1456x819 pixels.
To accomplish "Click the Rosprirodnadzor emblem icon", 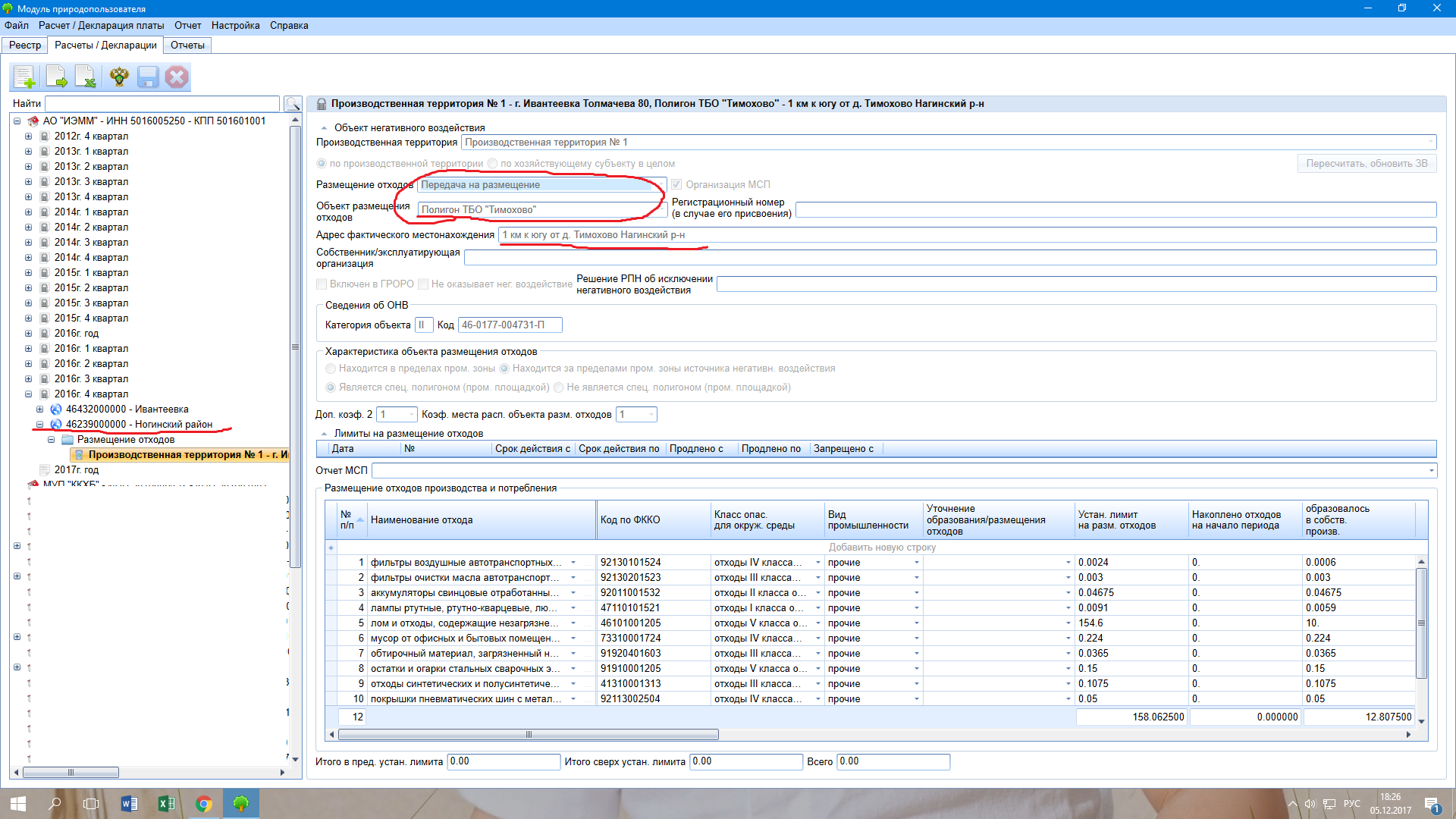I will [x=119, y=77].
